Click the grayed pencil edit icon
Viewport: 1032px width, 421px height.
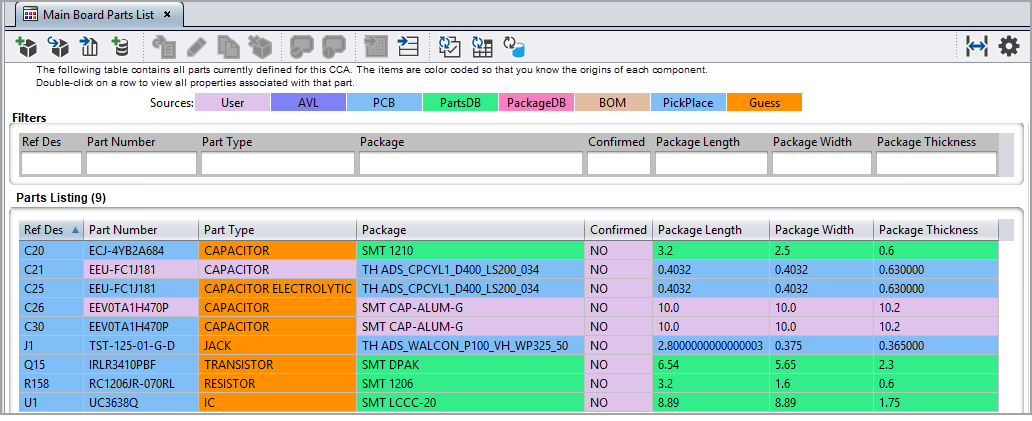pos(196,47)
